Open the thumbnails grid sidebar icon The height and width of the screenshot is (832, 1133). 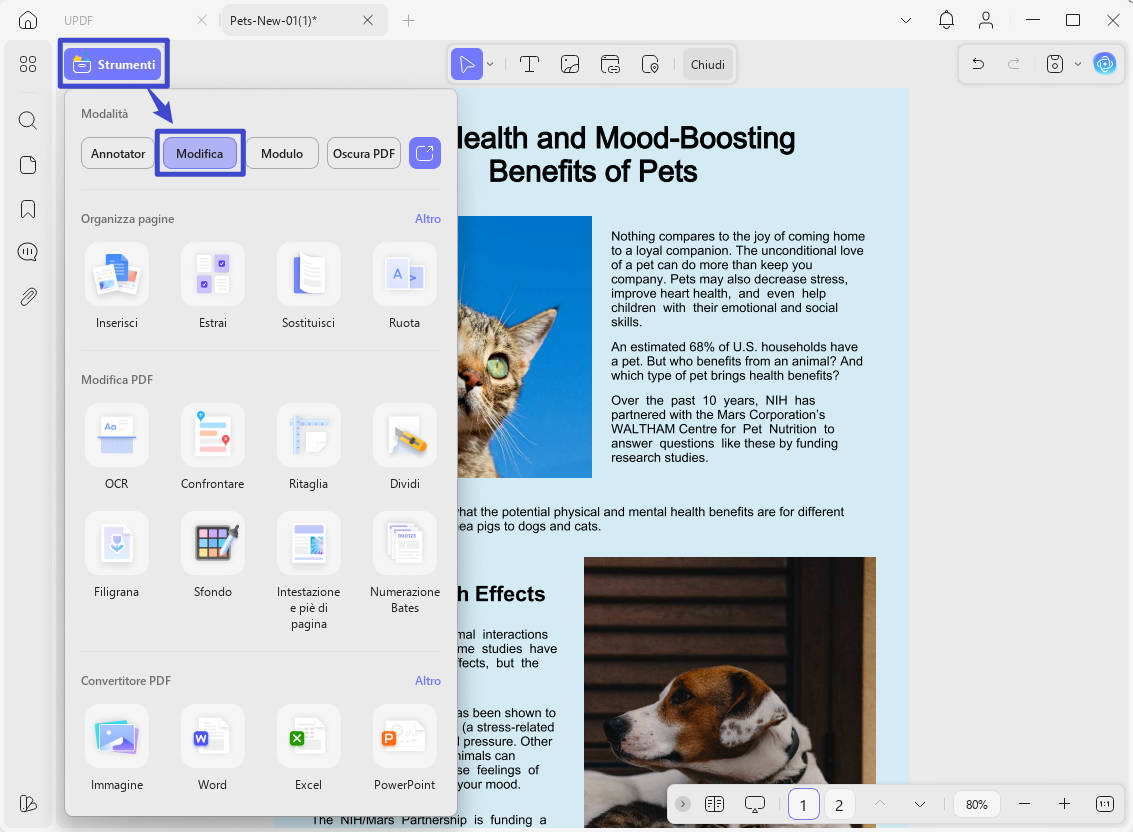coord(27,64)
